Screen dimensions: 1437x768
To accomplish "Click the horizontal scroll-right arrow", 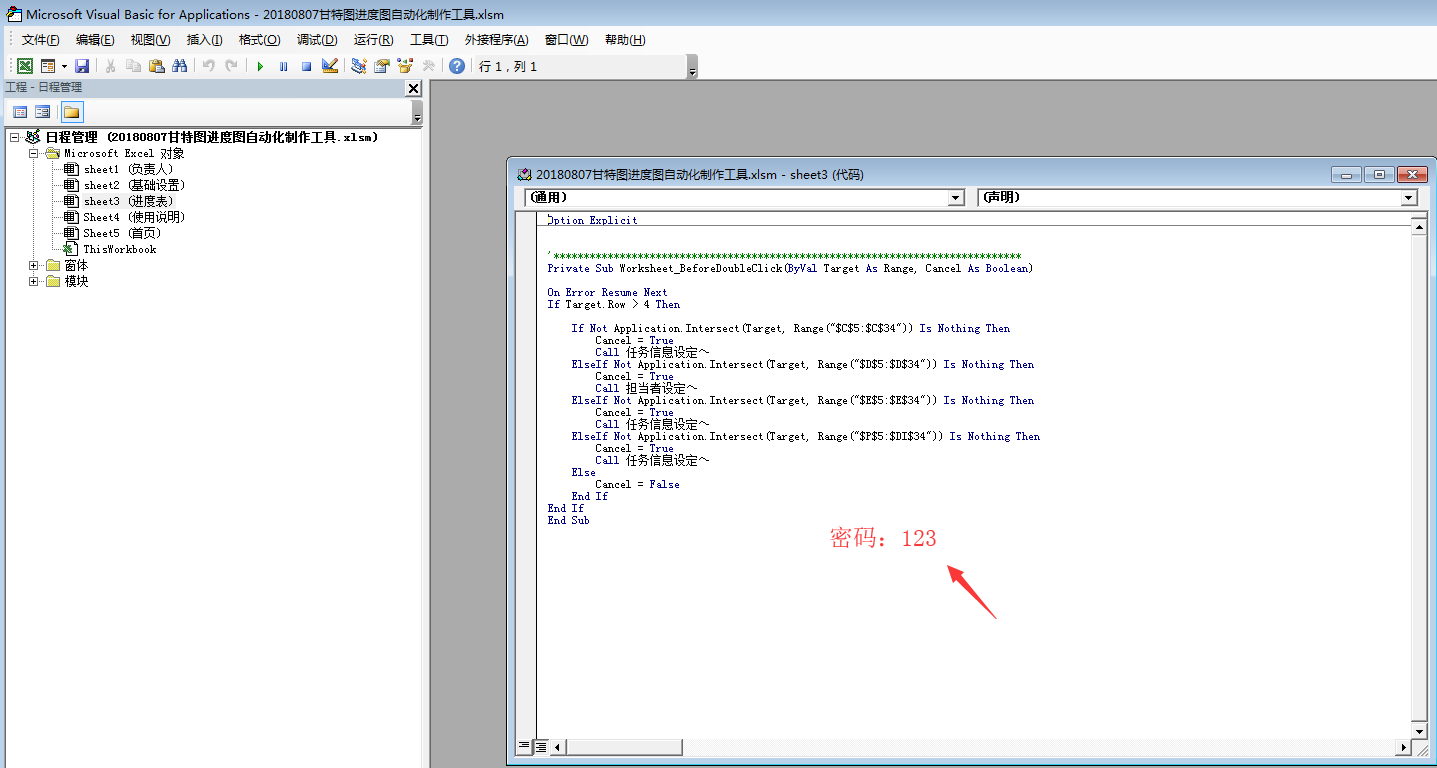I will click(x=1404, y=747).
